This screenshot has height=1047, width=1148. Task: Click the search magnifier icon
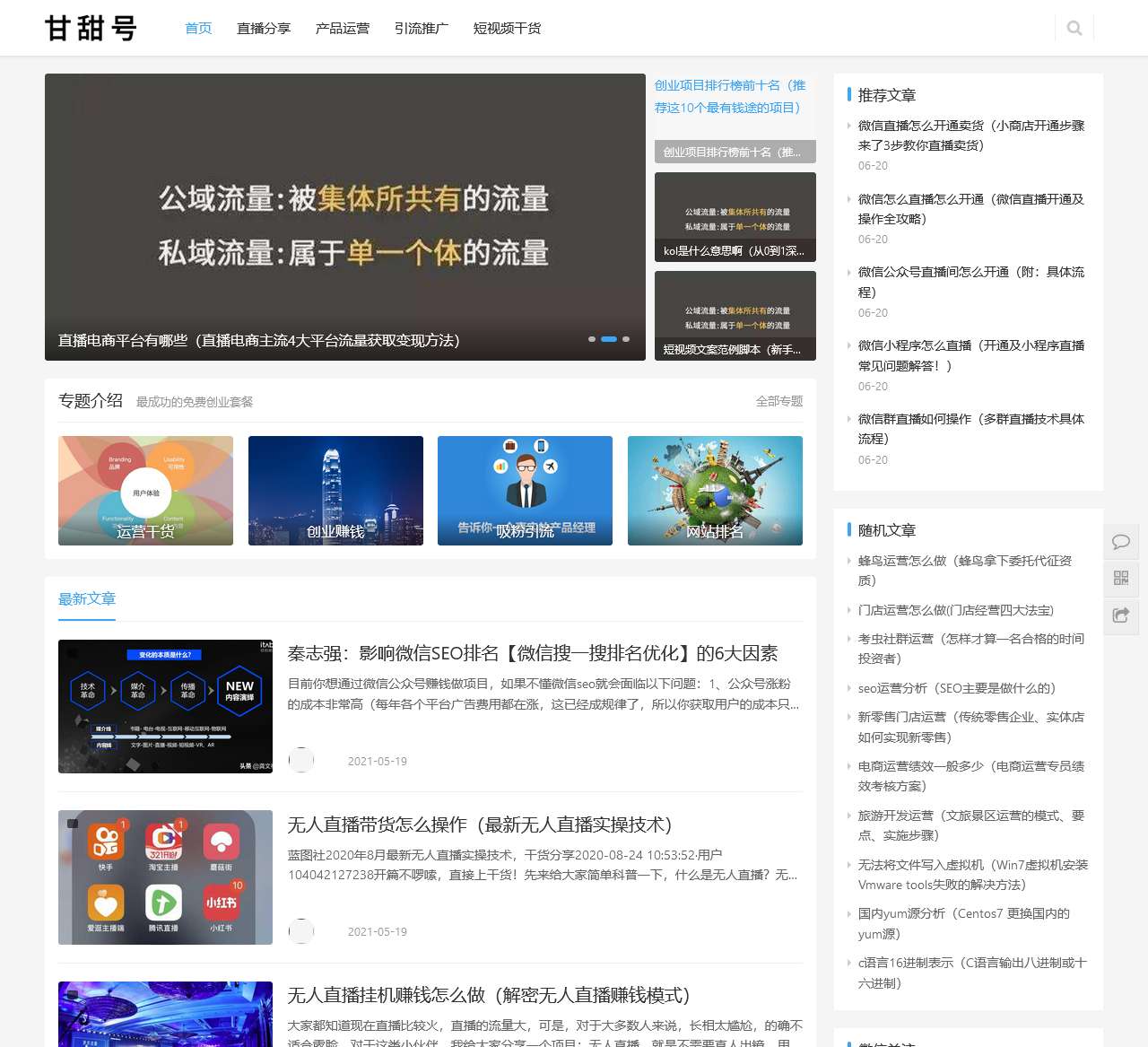tap(1074, 28)
